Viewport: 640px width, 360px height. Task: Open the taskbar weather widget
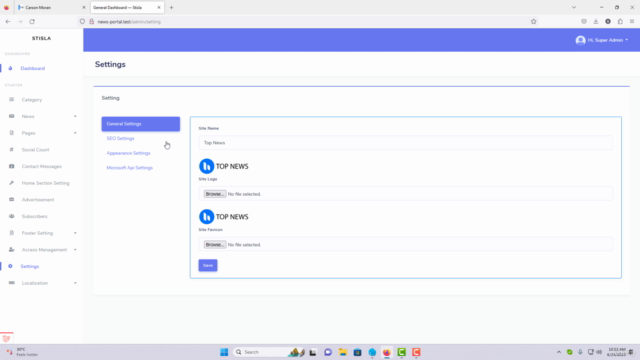[x=22, y=352]
